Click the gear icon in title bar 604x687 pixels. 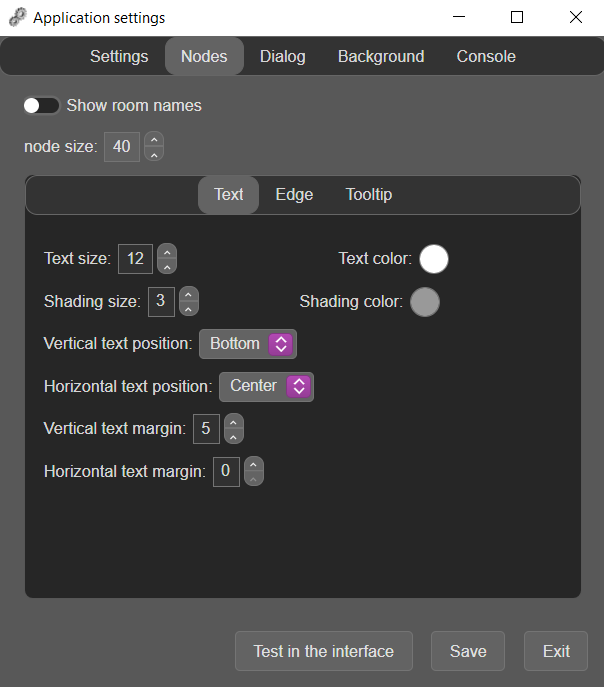18,18
